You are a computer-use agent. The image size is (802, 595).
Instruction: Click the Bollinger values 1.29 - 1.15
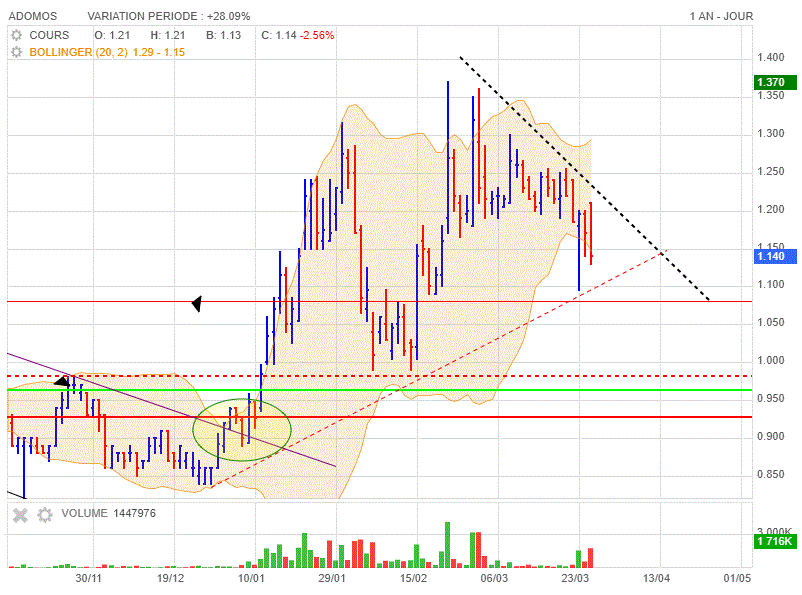(159, 52)
